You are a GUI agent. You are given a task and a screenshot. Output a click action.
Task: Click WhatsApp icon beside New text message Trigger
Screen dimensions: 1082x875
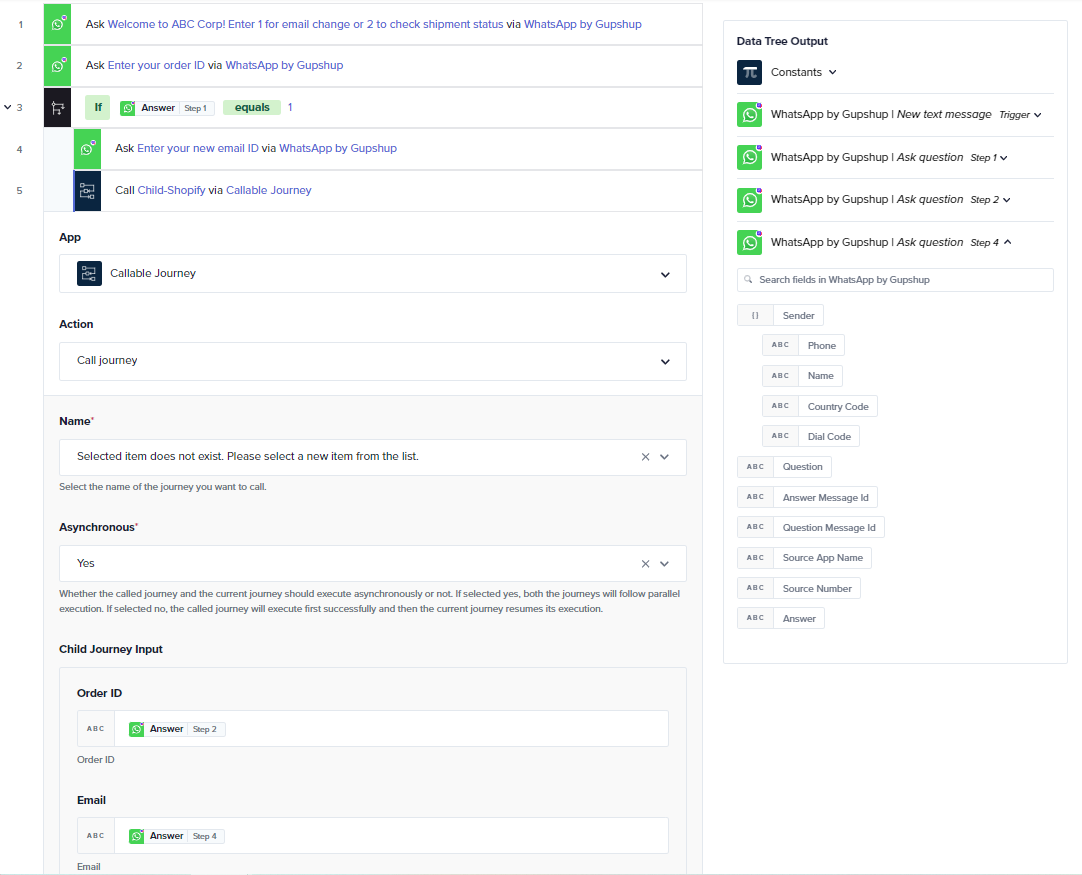click(749, 115)
